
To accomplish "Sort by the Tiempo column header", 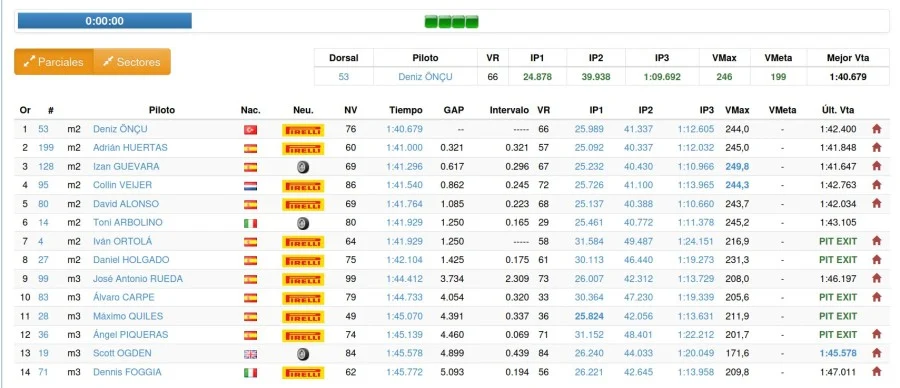I will point(405,110).
